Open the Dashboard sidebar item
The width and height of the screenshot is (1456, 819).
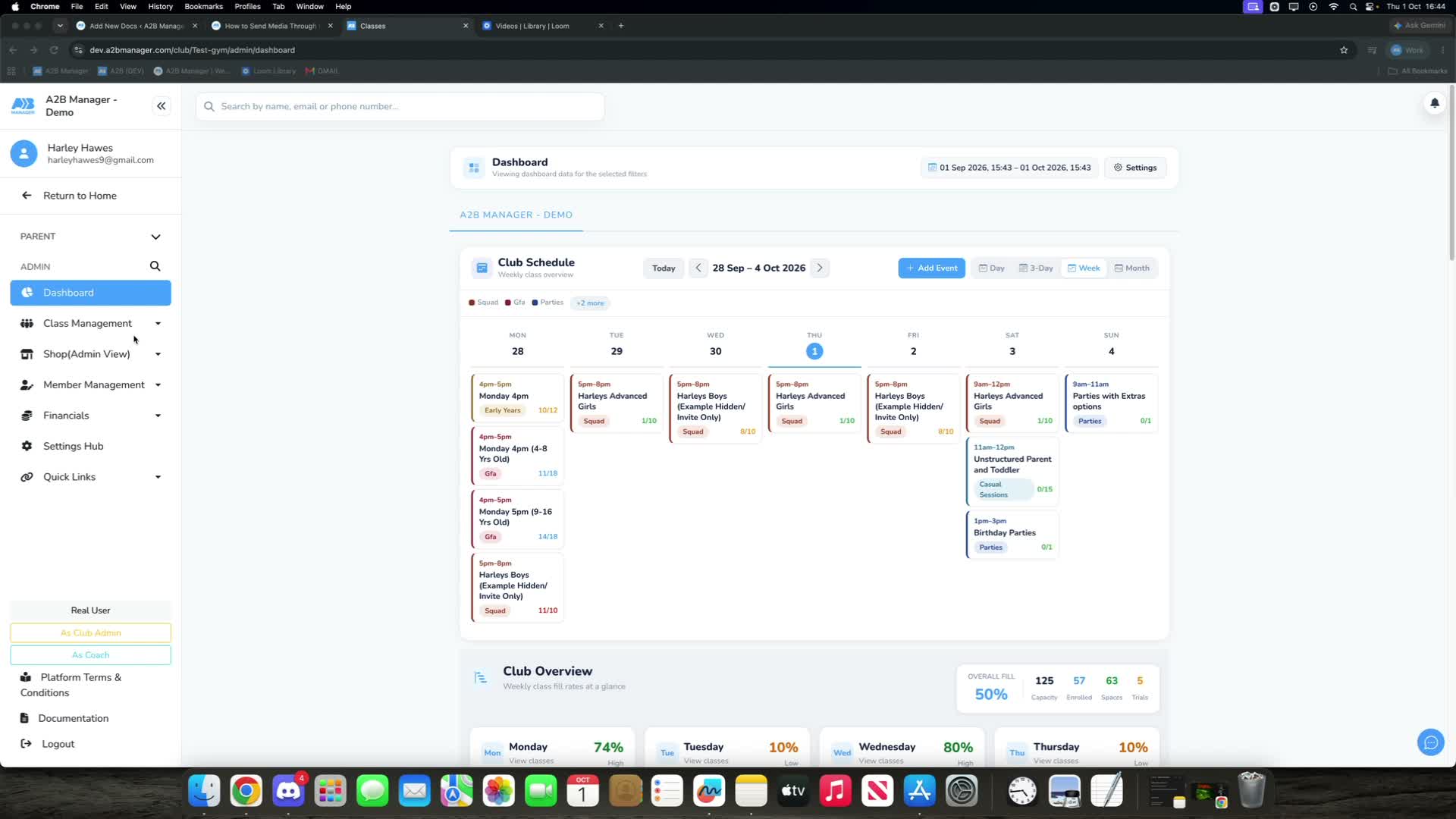pos(90,293)
